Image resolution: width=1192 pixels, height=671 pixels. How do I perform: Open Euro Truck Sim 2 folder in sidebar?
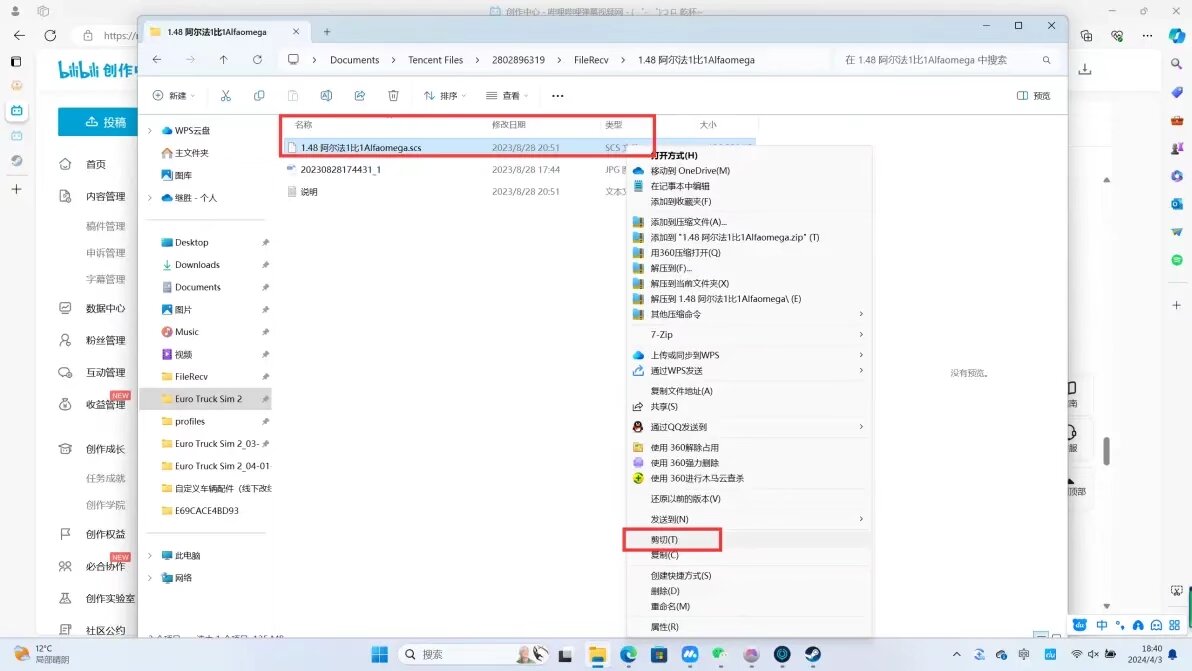[208, 399]
